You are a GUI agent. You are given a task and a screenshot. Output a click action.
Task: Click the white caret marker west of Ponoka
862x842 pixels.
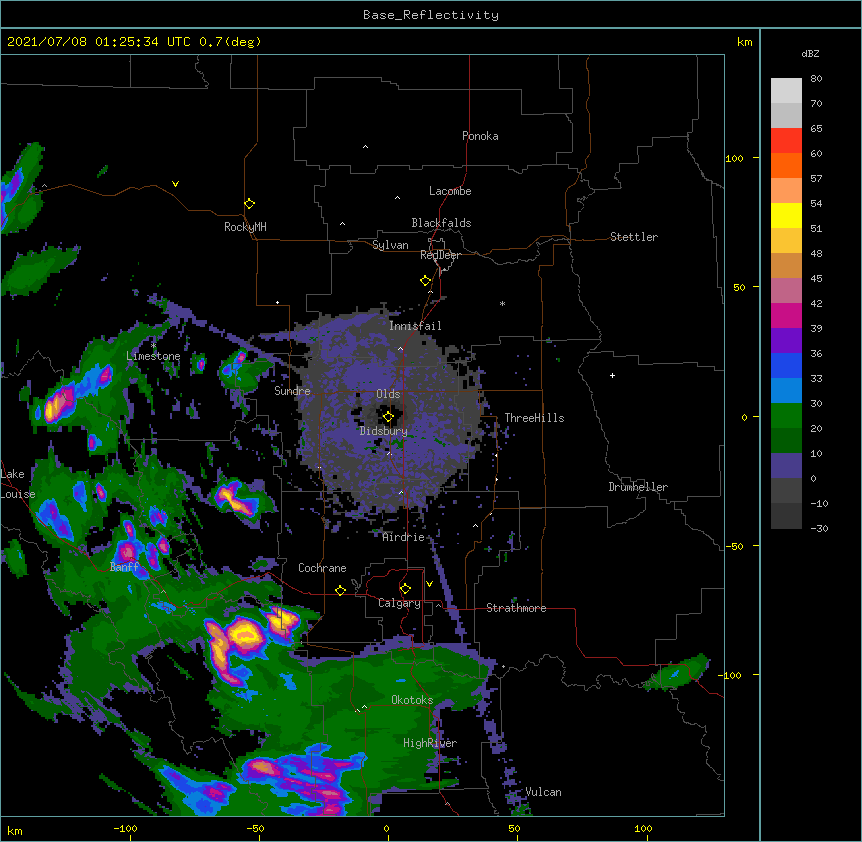pyautogui.click(x=365, y=147)
